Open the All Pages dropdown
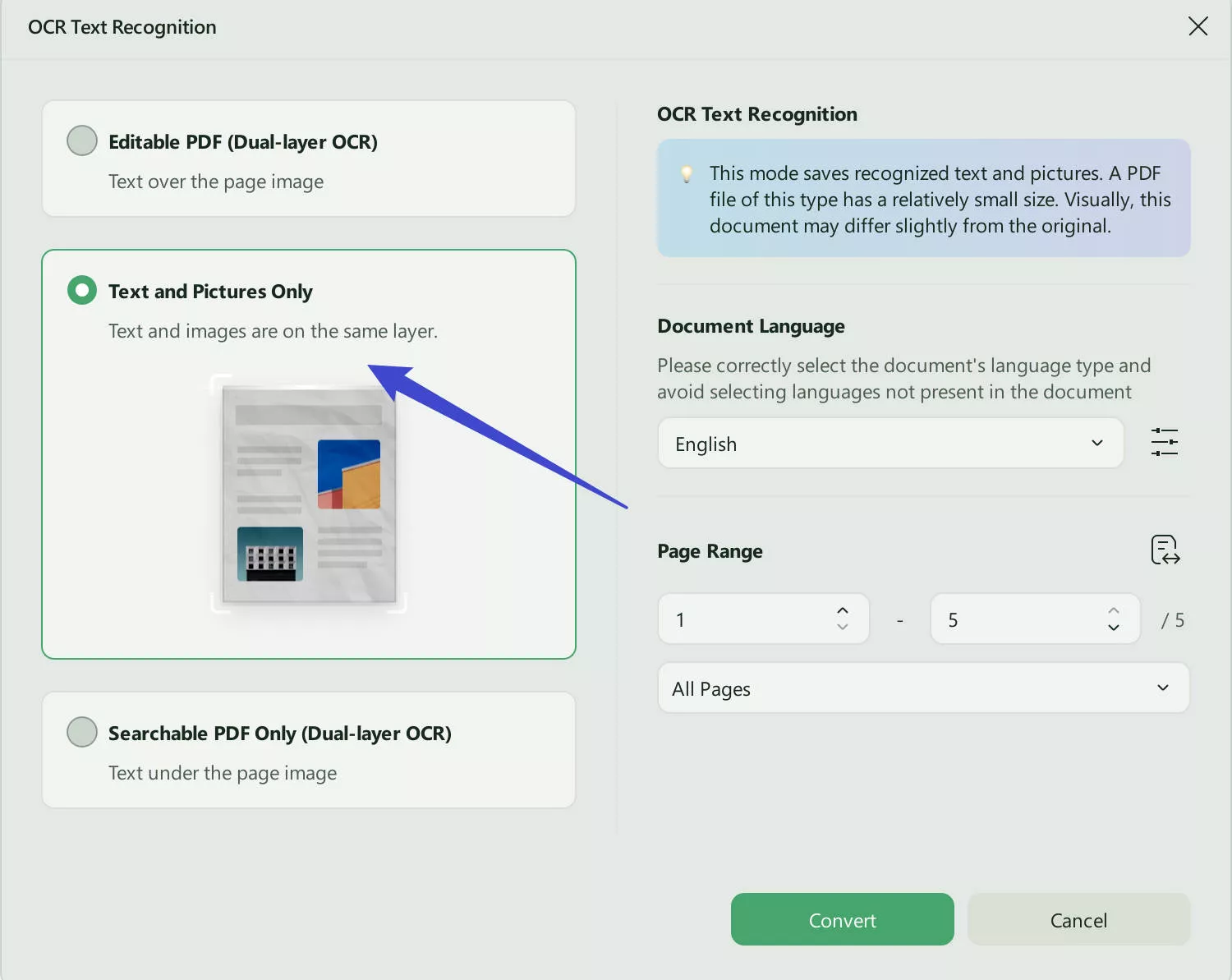 pos(922,688)
